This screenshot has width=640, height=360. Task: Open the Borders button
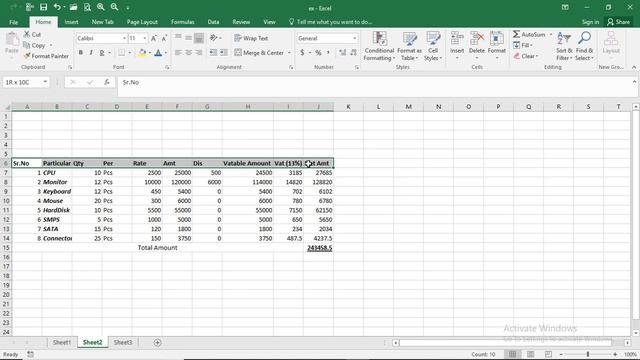tap(122, 53)
